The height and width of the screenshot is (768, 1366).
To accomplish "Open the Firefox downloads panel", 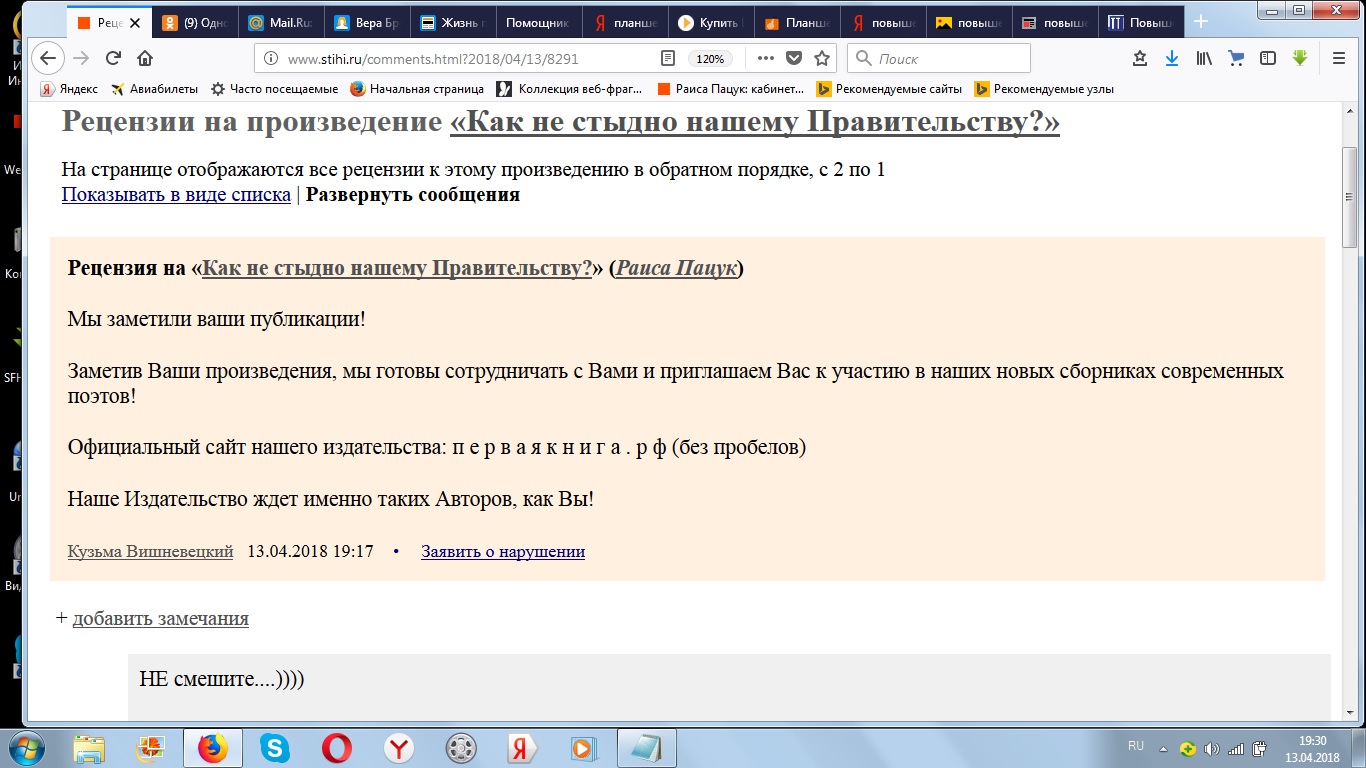I will click(x=1171, y=58).
